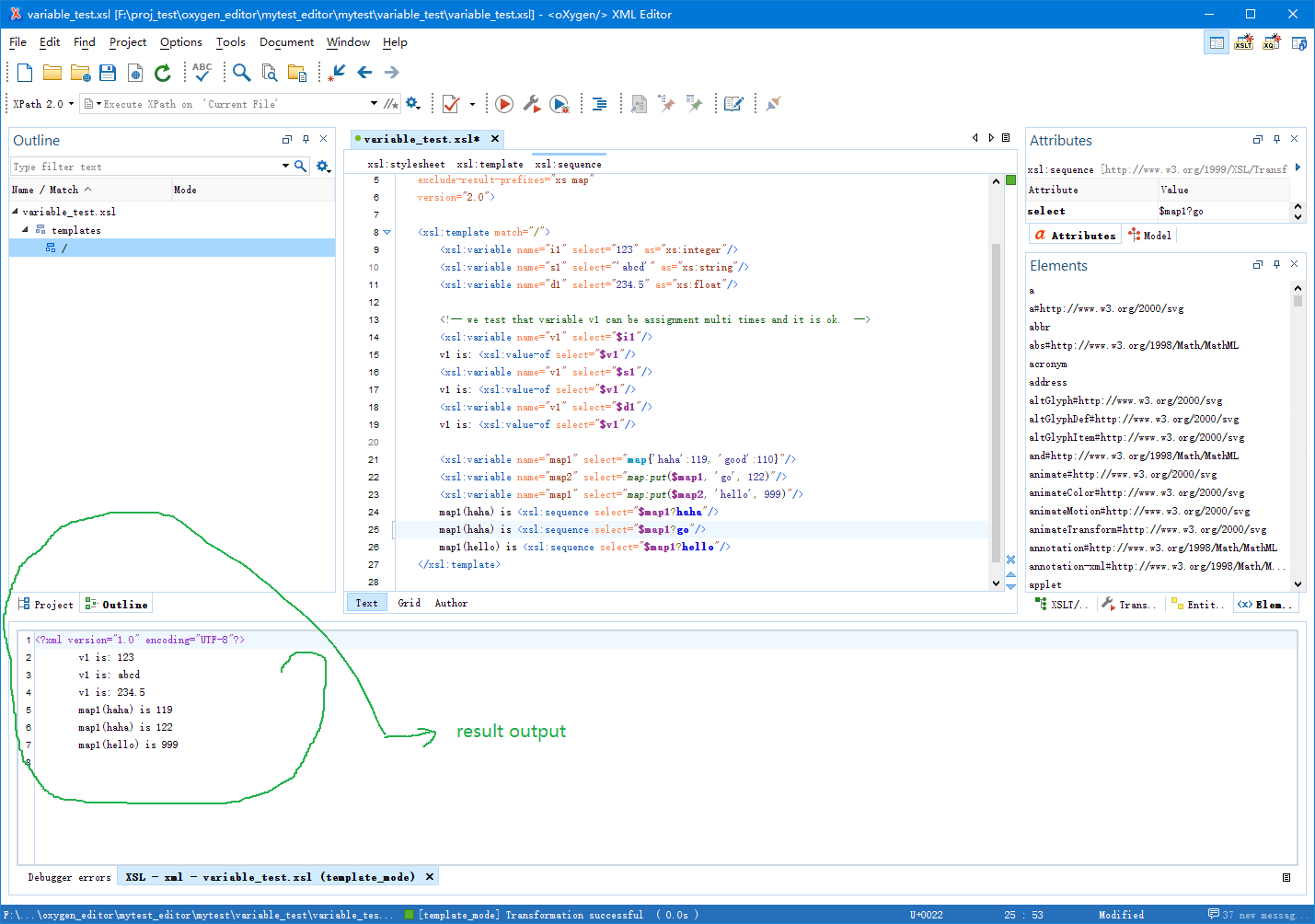Click the Open/Find Resource folder icon
This screenshot has width=1315, height=924.
click(297, 73)
